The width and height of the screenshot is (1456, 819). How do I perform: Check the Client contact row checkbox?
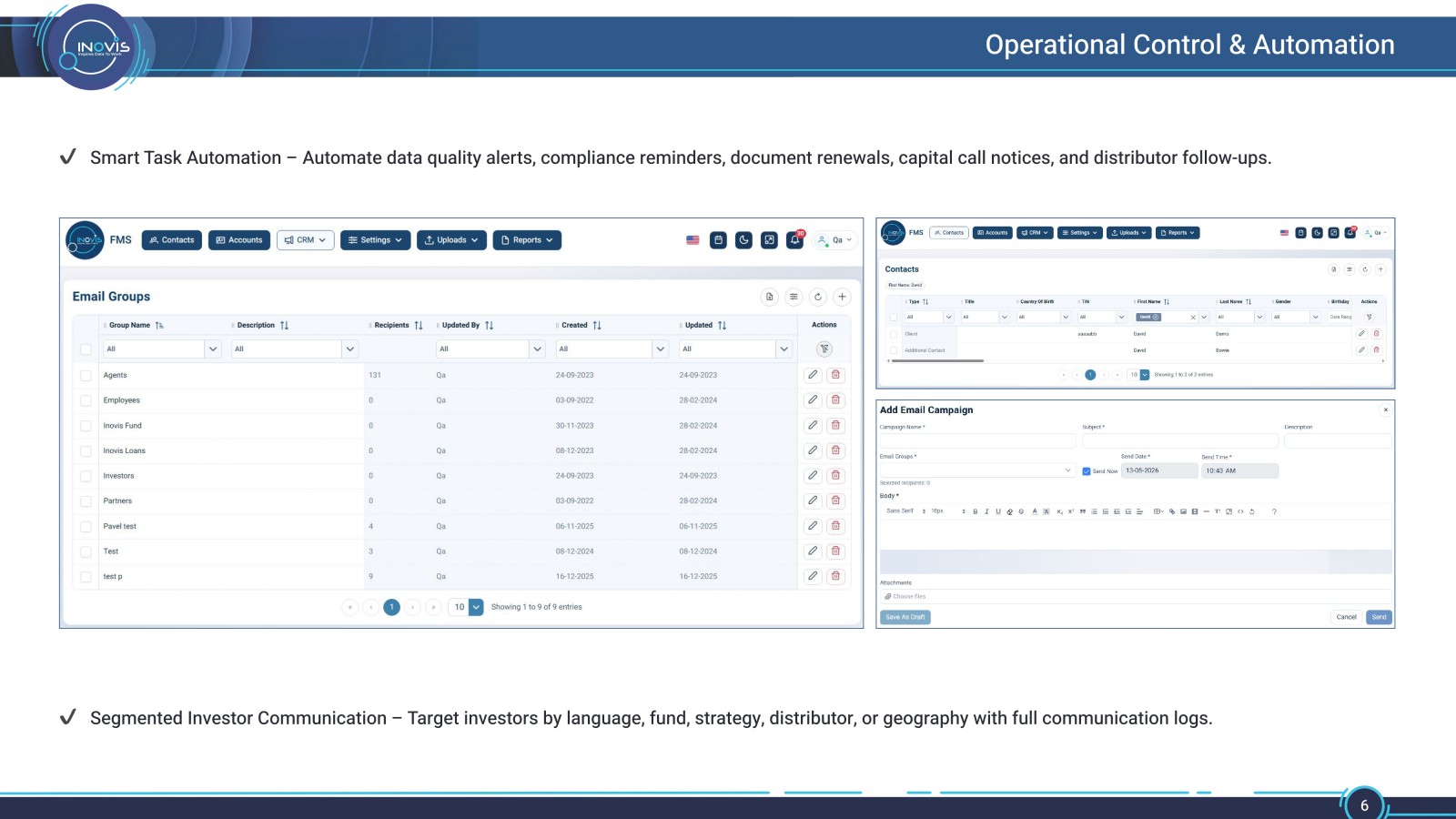click(894, 334)
